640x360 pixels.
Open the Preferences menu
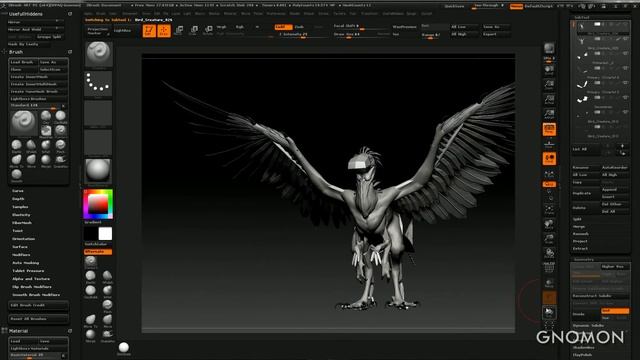point(276,13)
